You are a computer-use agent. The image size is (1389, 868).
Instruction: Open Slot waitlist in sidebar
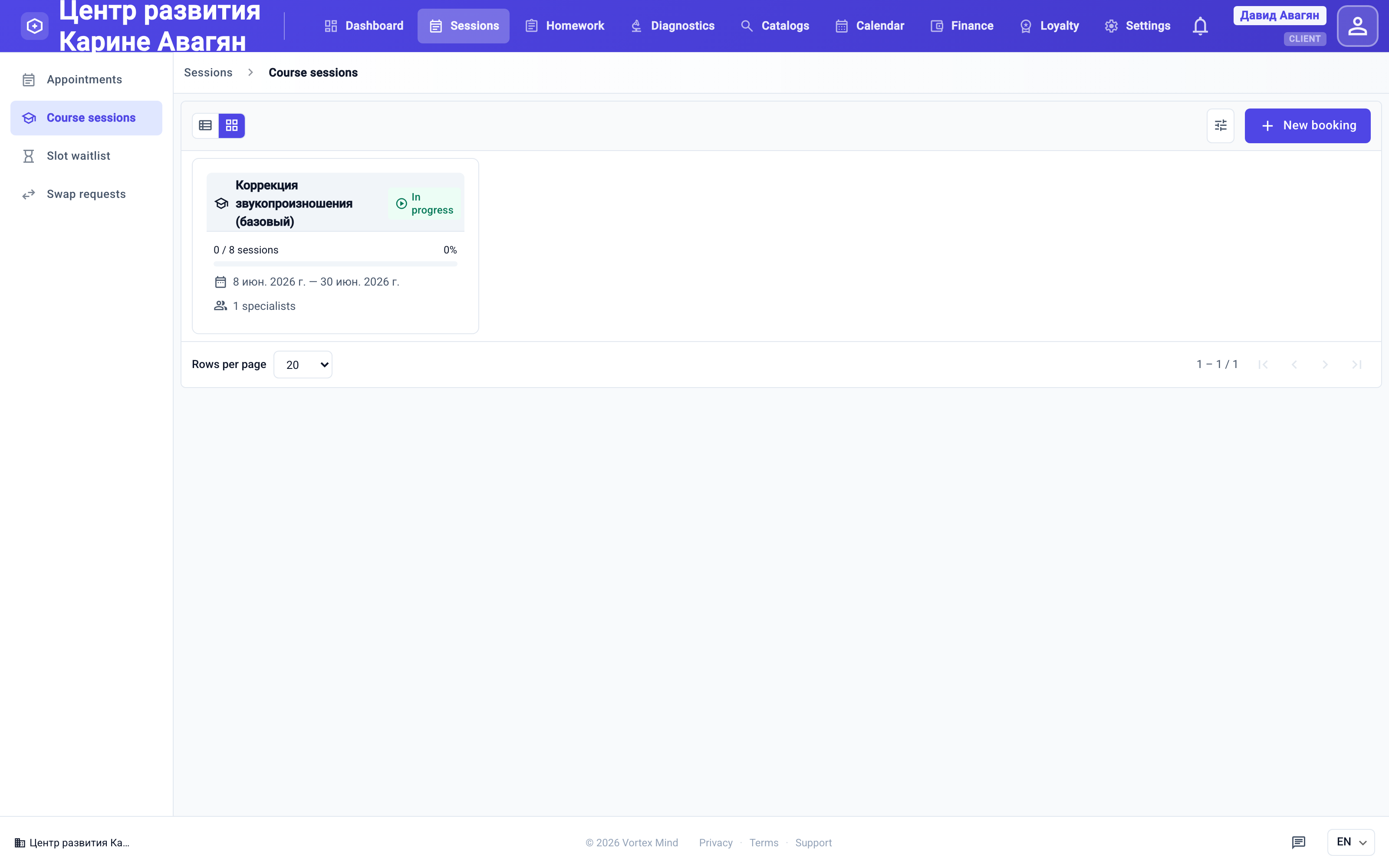(x=86, y=156)
